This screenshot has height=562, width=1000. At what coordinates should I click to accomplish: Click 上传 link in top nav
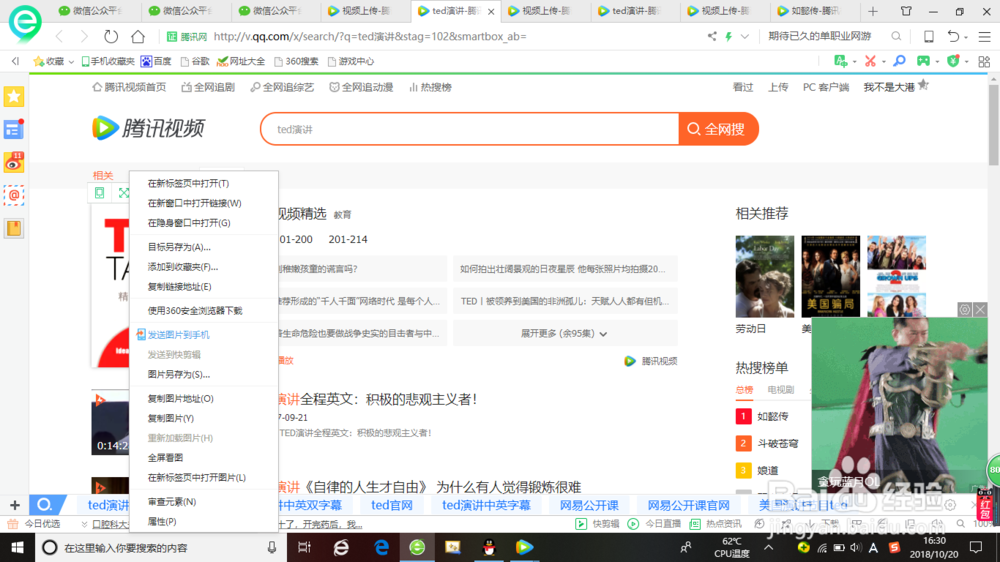(777, 87)
